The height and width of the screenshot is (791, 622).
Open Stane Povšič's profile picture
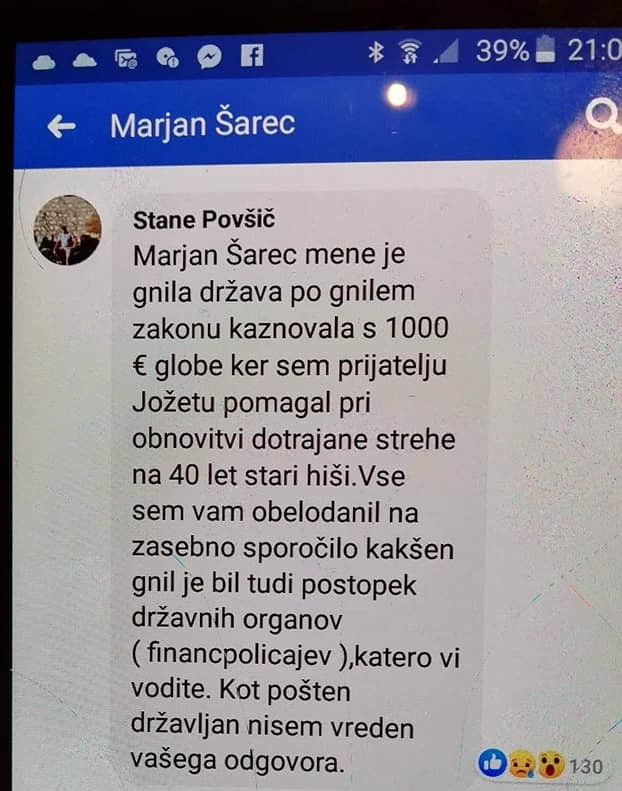67,230
